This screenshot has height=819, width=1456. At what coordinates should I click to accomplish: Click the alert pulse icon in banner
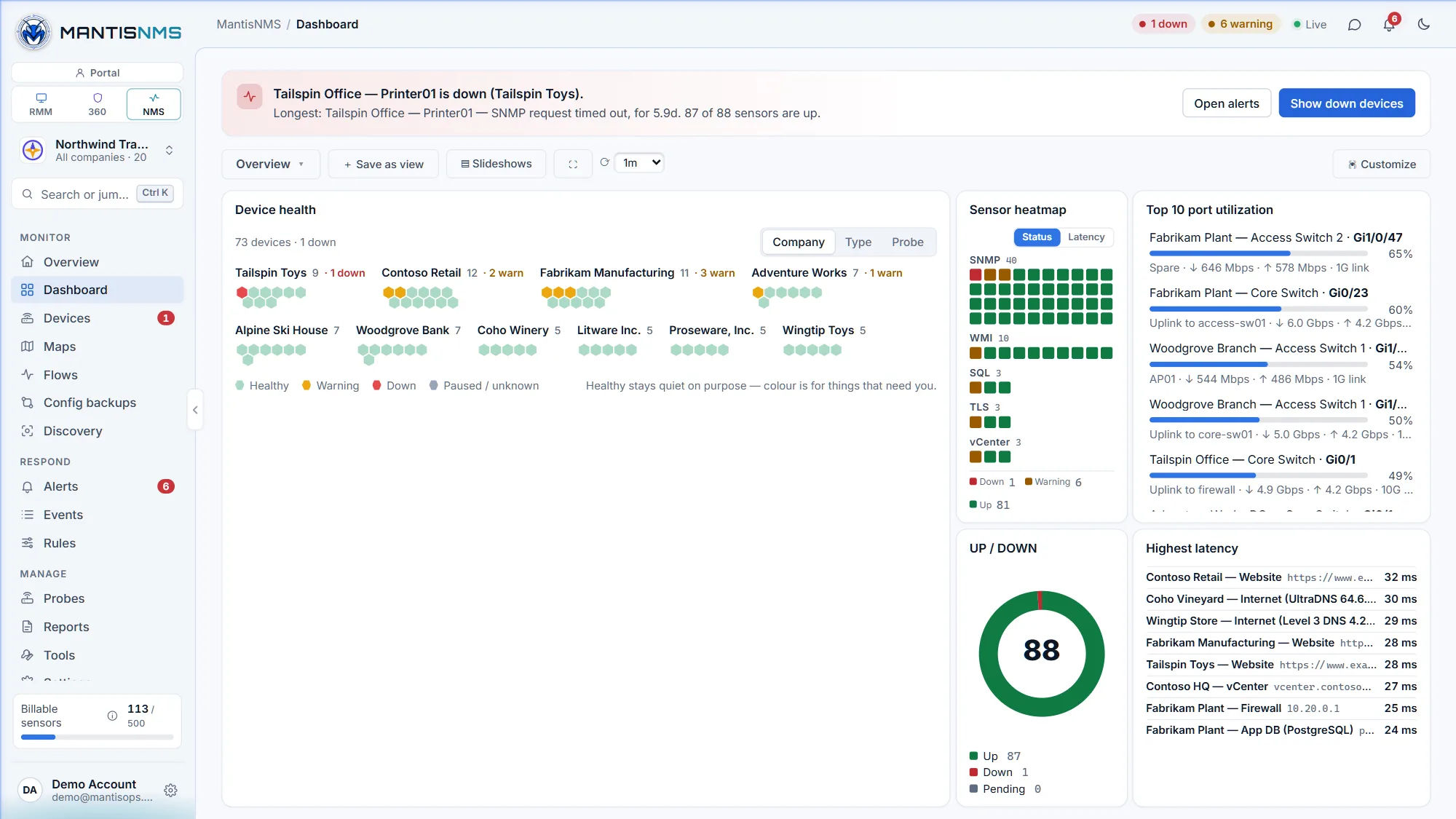click(x=250, y=97)
